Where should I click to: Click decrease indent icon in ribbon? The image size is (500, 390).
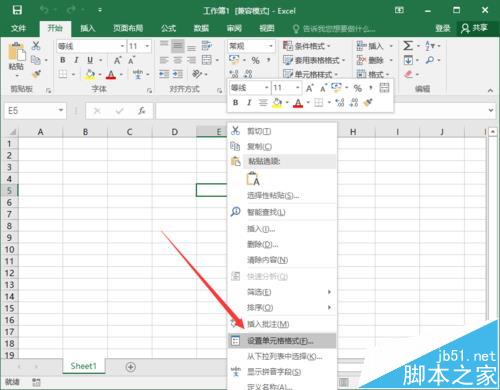point(164,74)
